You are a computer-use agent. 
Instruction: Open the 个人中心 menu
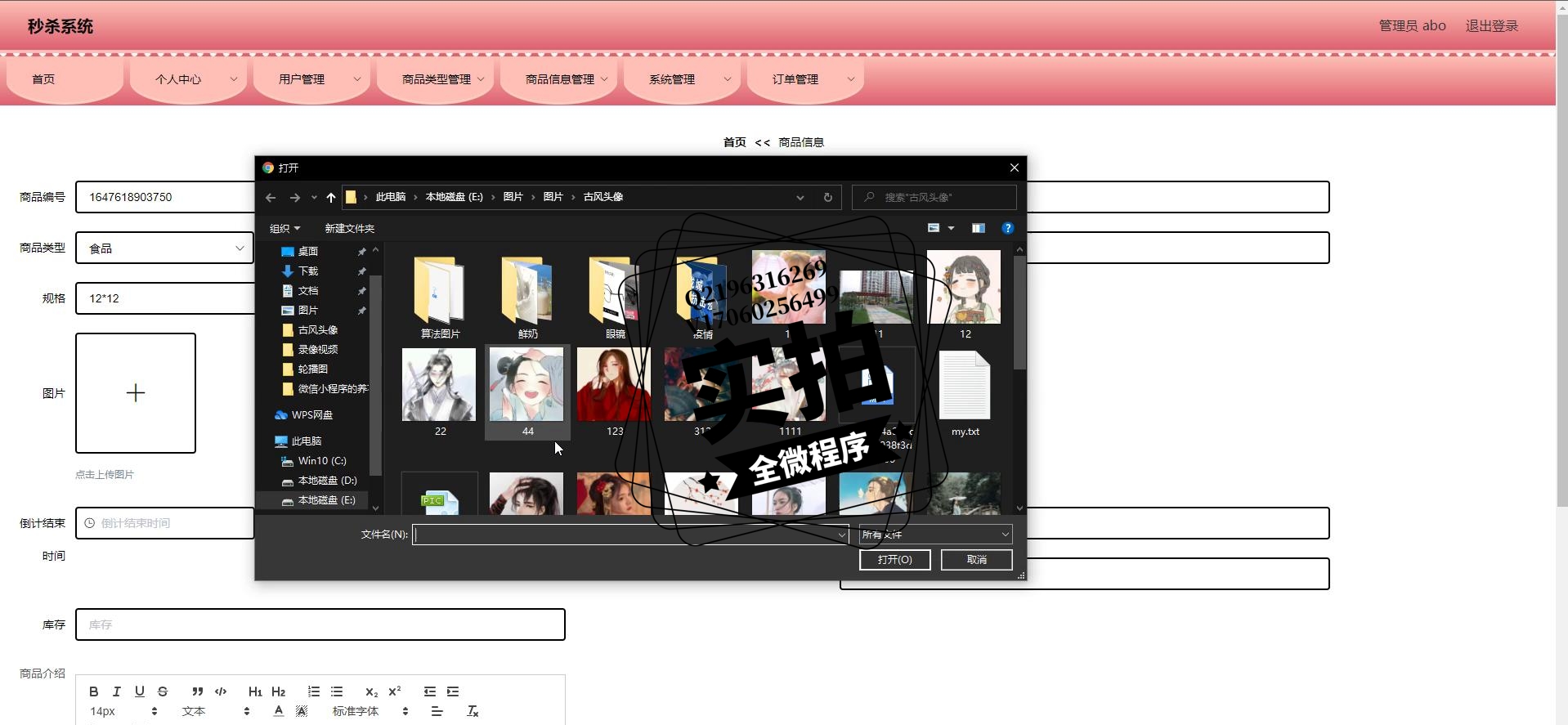pyautogui.click(x=189, y=79)
